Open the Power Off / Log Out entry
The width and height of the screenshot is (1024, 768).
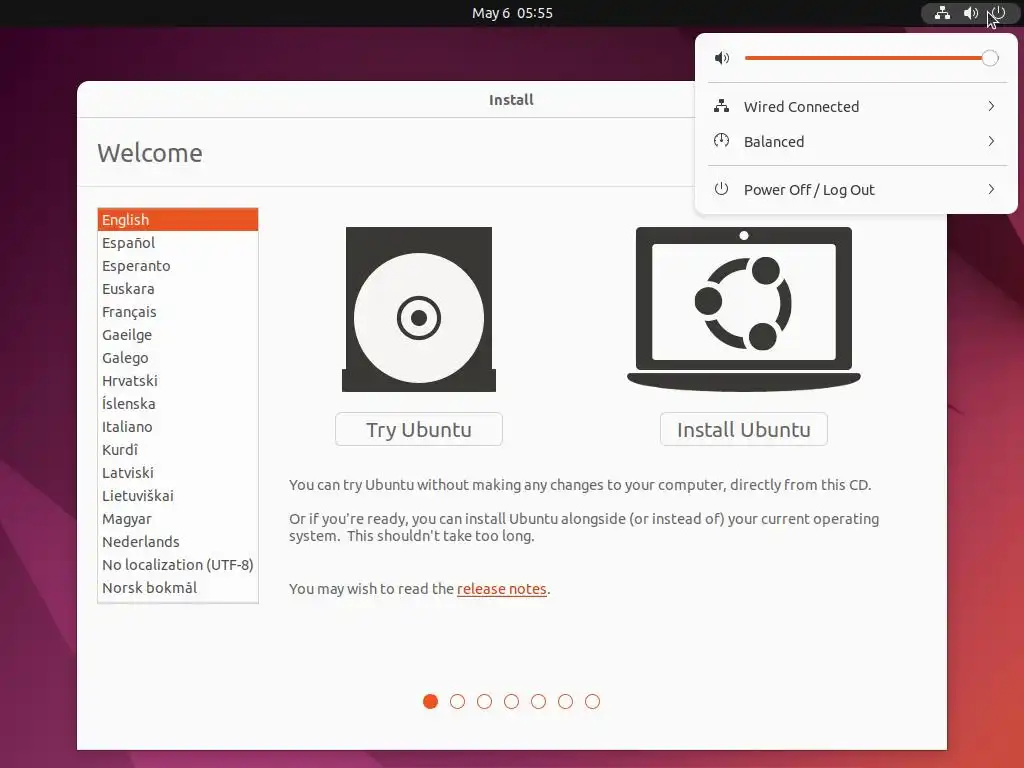(856, 189)
